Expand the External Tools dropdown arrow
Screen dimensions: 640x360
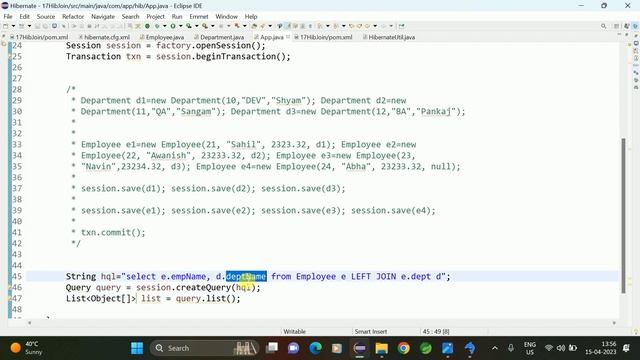[213, 26]
